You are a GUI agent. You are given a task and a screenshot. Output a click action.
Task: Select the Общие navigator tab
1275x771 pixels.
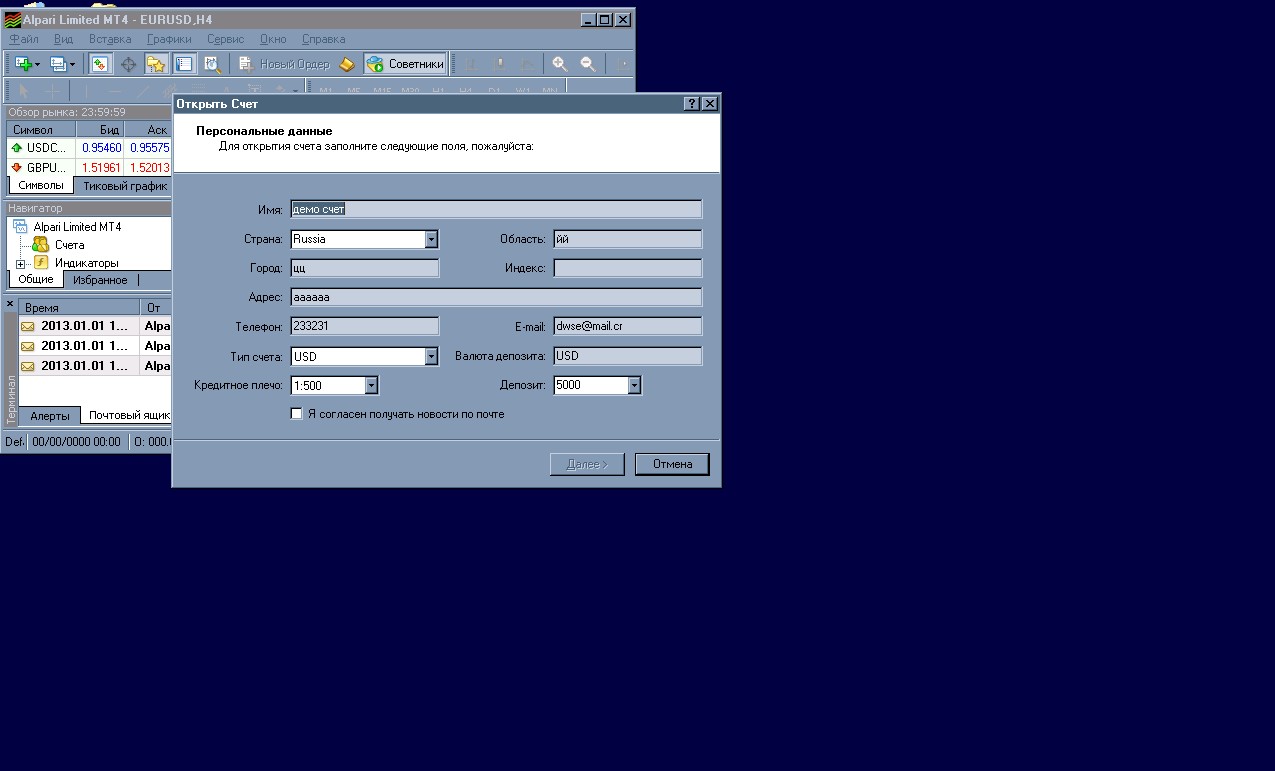36,280
